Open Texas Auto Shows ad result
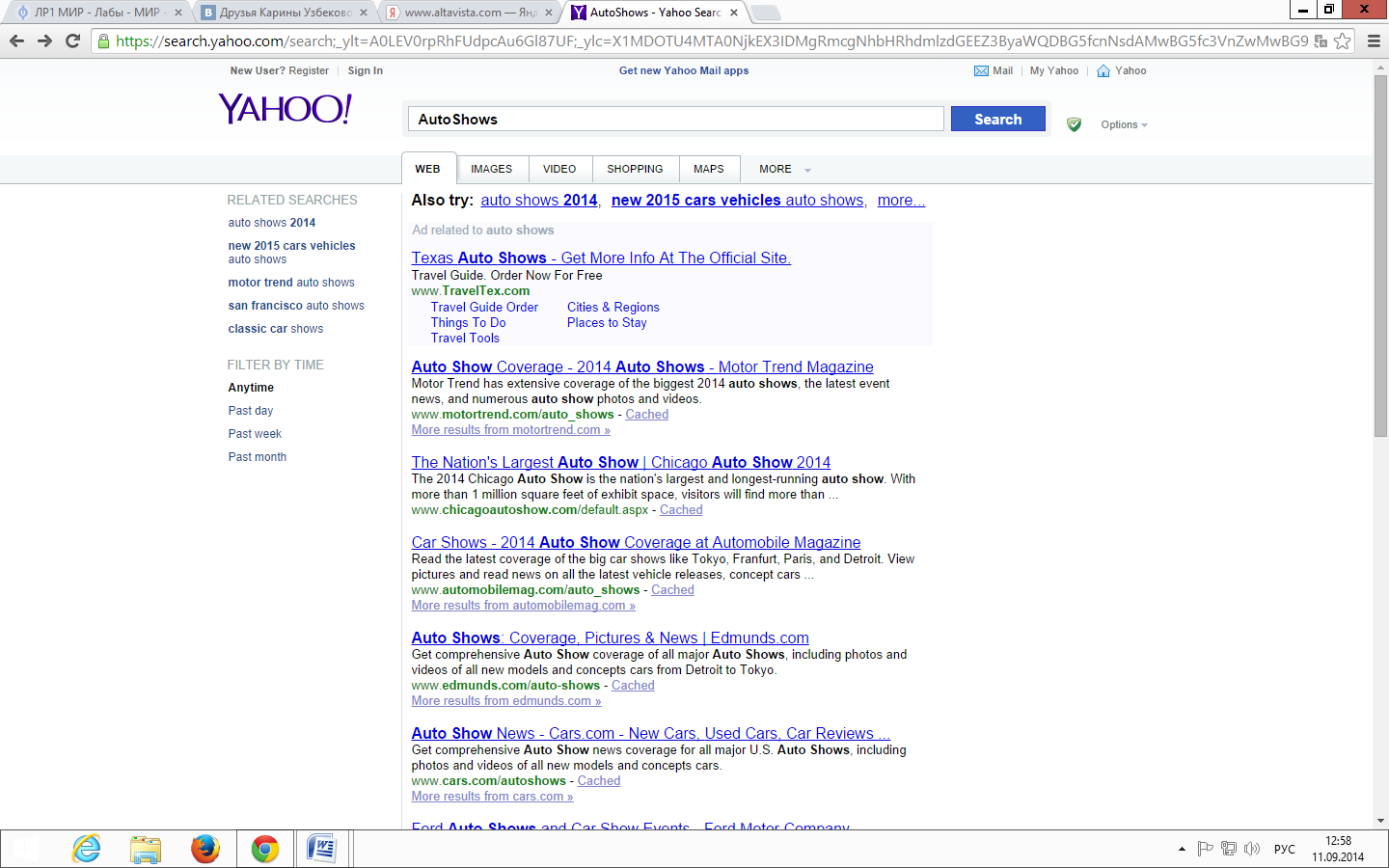Viewport: 1389px width, 868px height. coord(601,258)
